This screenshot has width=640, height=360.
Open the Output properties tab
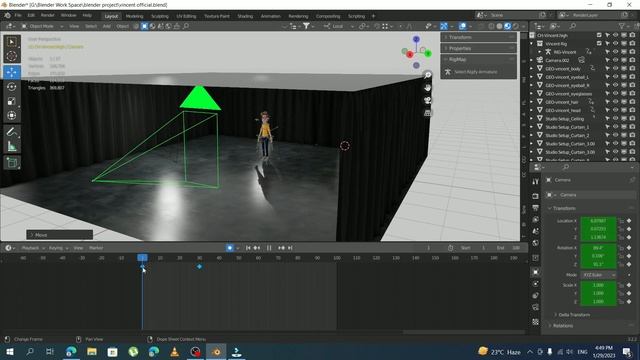click(x=536, y=208)
